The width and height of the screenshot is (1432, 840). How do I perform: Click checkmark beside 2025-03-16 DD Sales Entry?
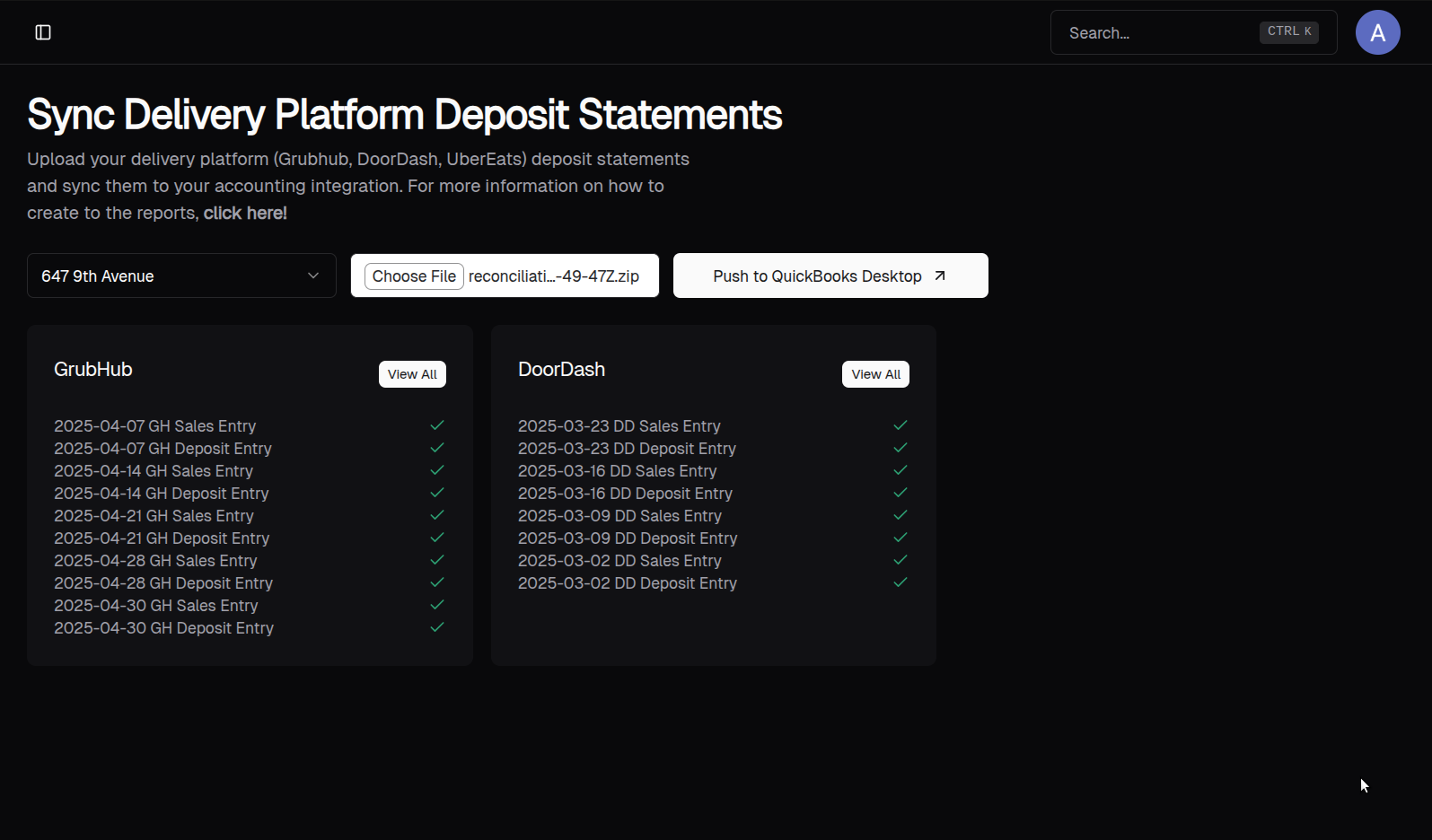pos(900,470)
